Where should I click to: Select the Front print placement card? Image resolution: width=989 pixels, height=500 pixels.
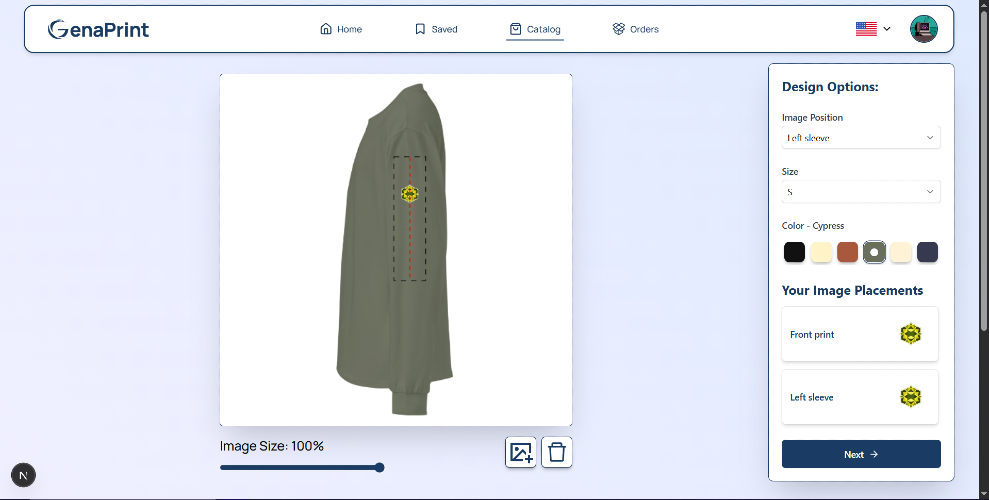pos(860,334)
